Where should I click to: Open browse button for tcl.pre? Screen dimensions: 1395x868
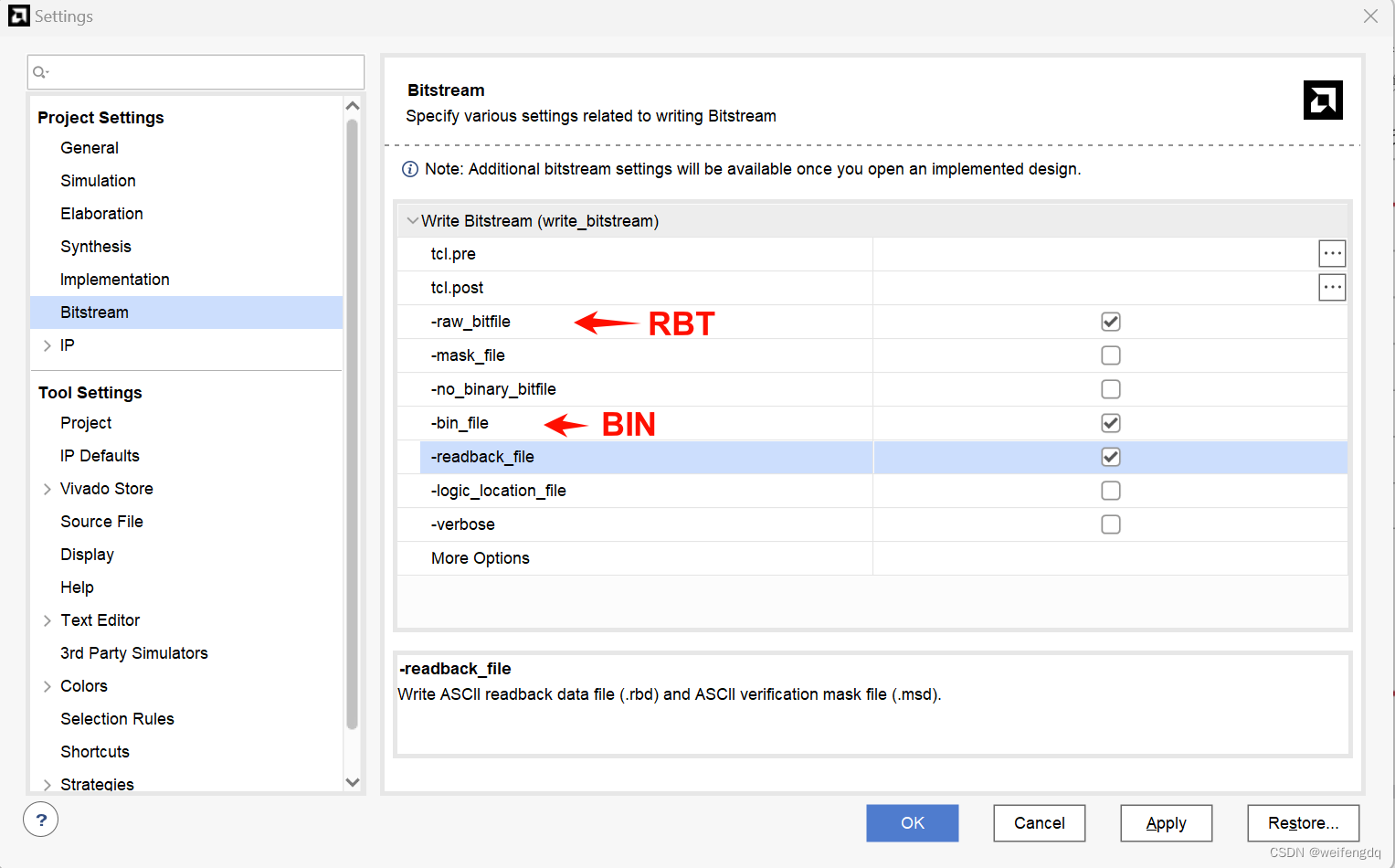point(1332,254)
